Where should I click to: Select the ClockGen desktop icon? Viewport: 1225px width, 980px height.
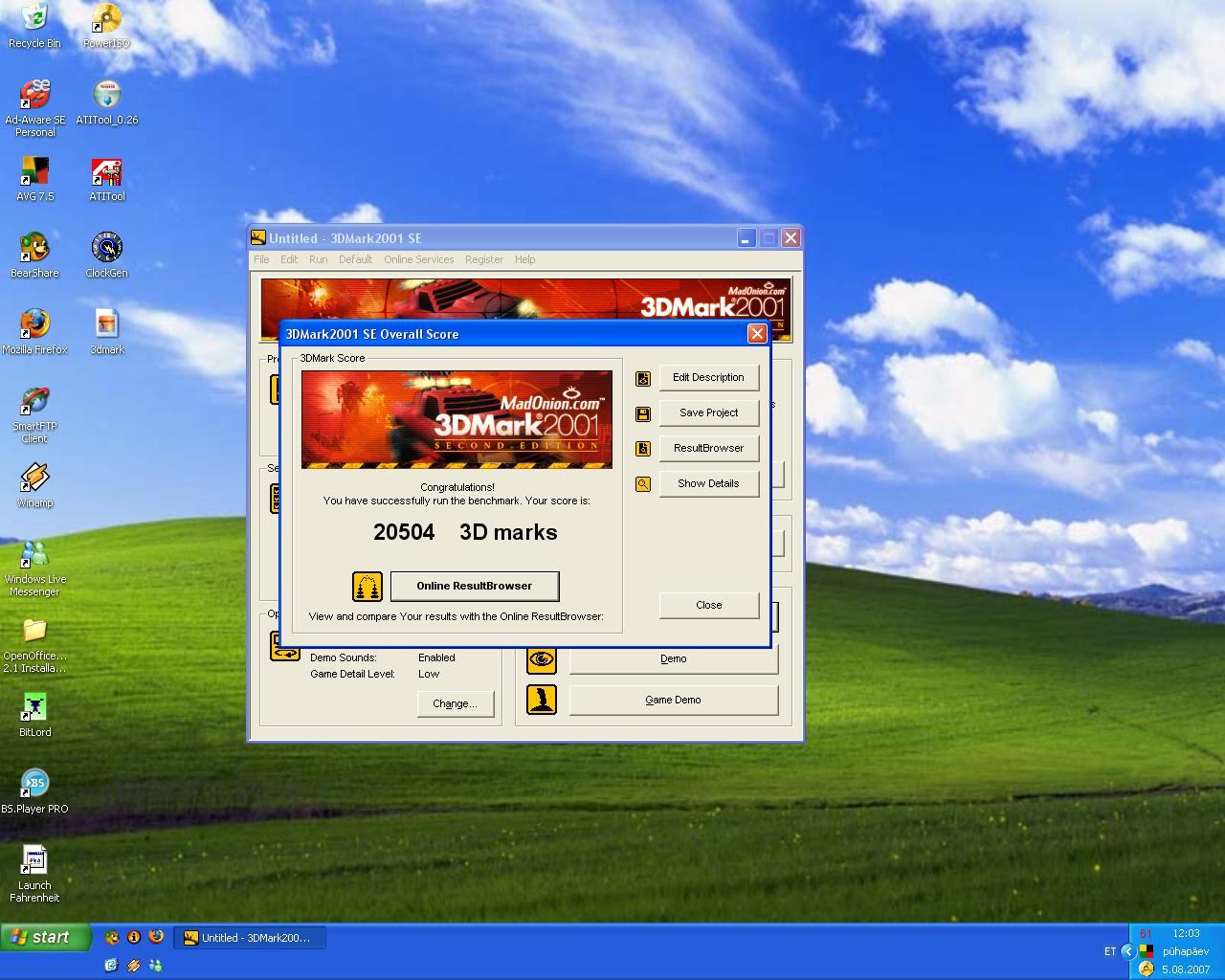pos(106,256)
